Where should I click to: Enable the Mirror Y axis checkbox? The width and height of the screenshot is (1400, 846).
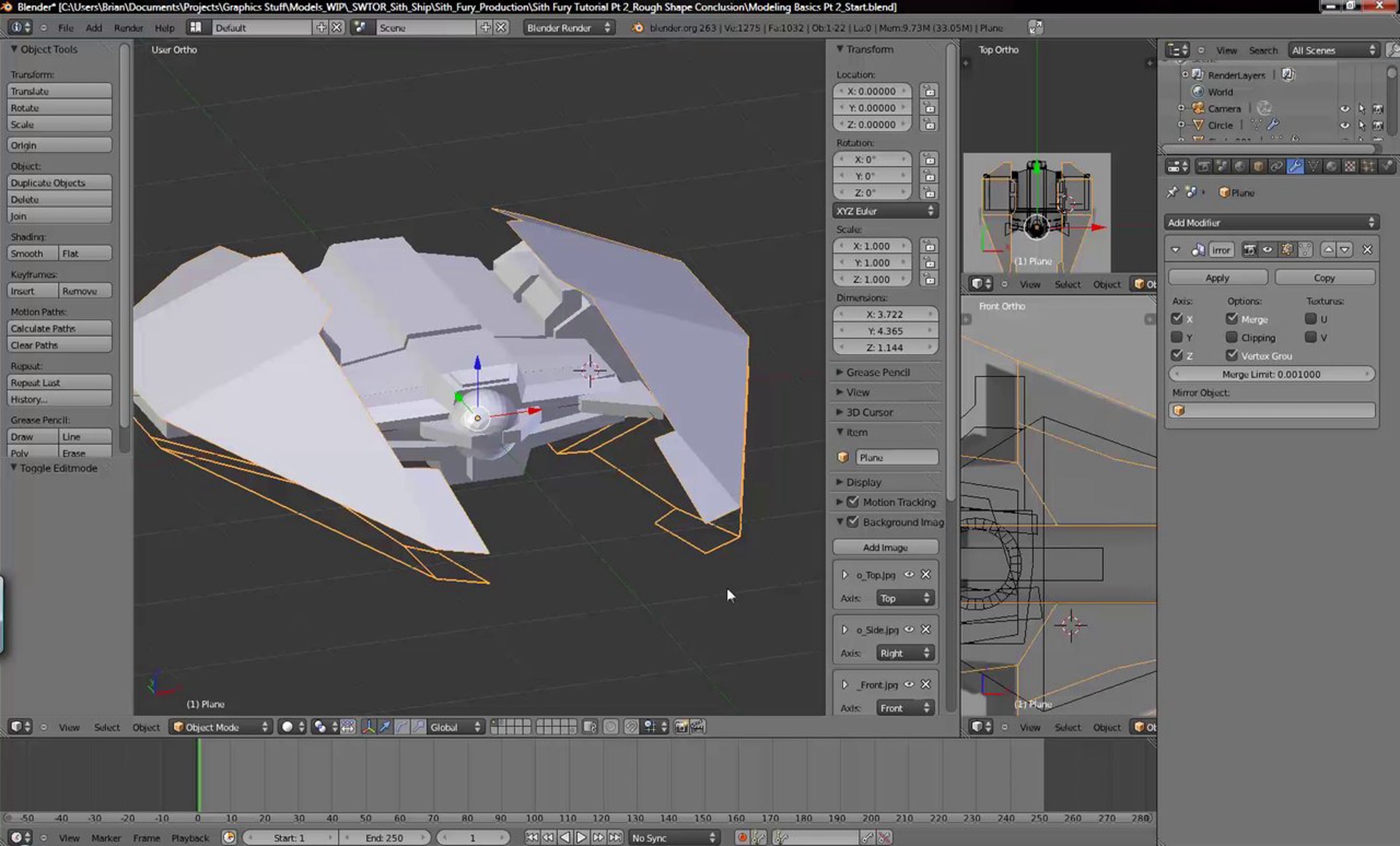tap(1177, 337)
